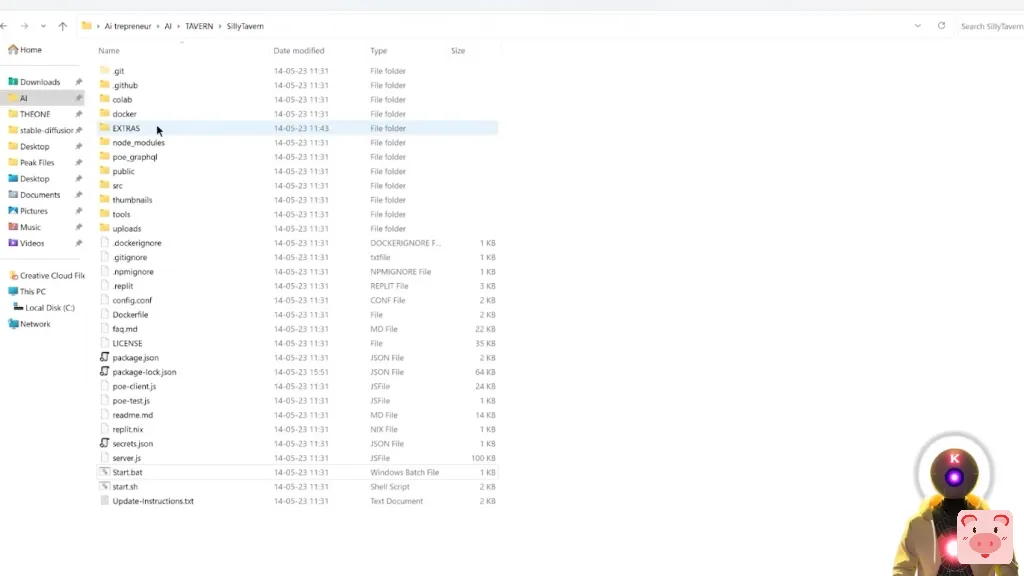Select the node_modules folder
The height and width of the screenshot is (576, 1024).
point(138,142)
